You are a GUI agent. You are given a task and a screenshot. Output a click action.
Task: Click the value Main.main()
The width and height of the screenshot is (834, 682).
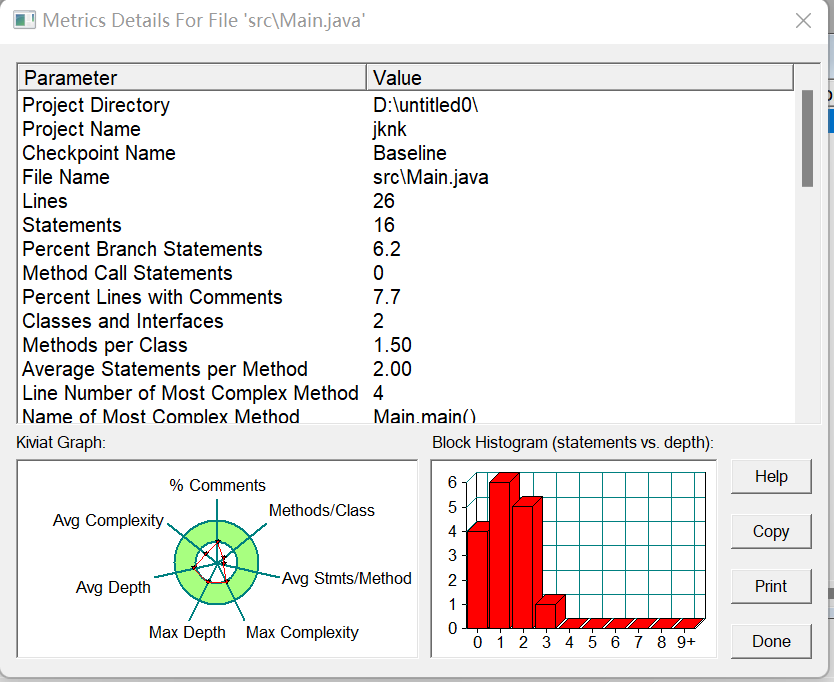424,415
